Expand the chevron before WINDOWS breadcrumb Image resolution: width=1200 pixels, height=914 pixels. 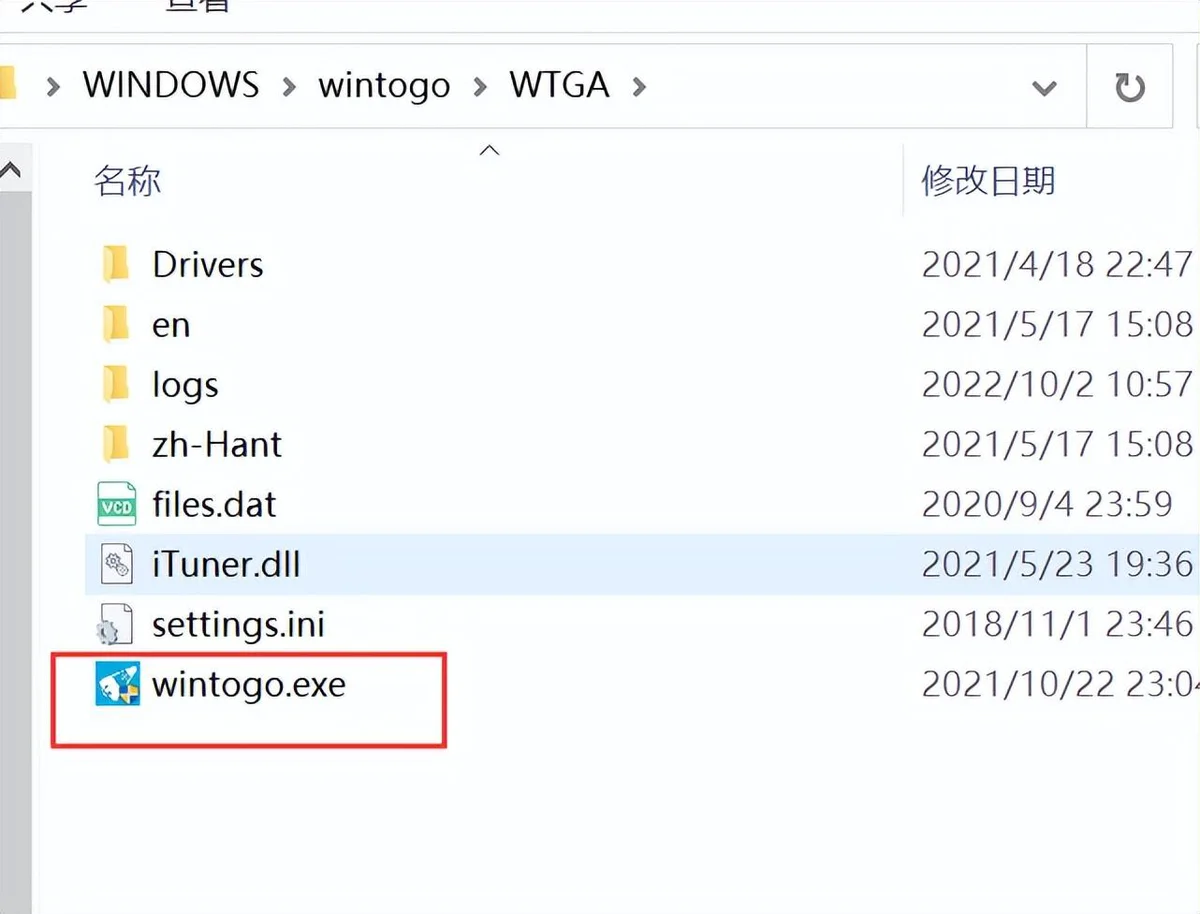54,87
